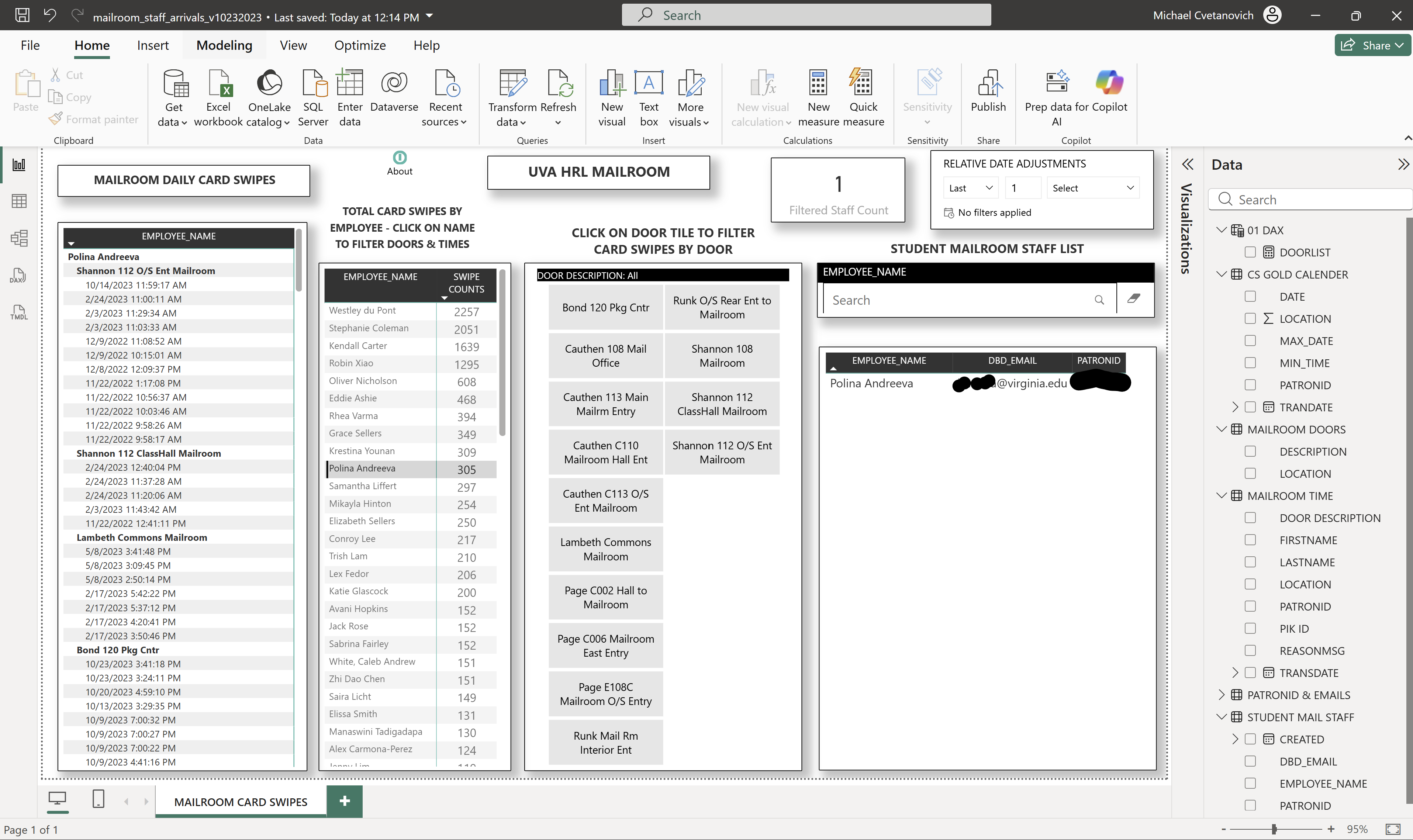The image size is (1413, 840).
Task: Check the DESCRIPTION field checkbox
Action: point(1251,451)
